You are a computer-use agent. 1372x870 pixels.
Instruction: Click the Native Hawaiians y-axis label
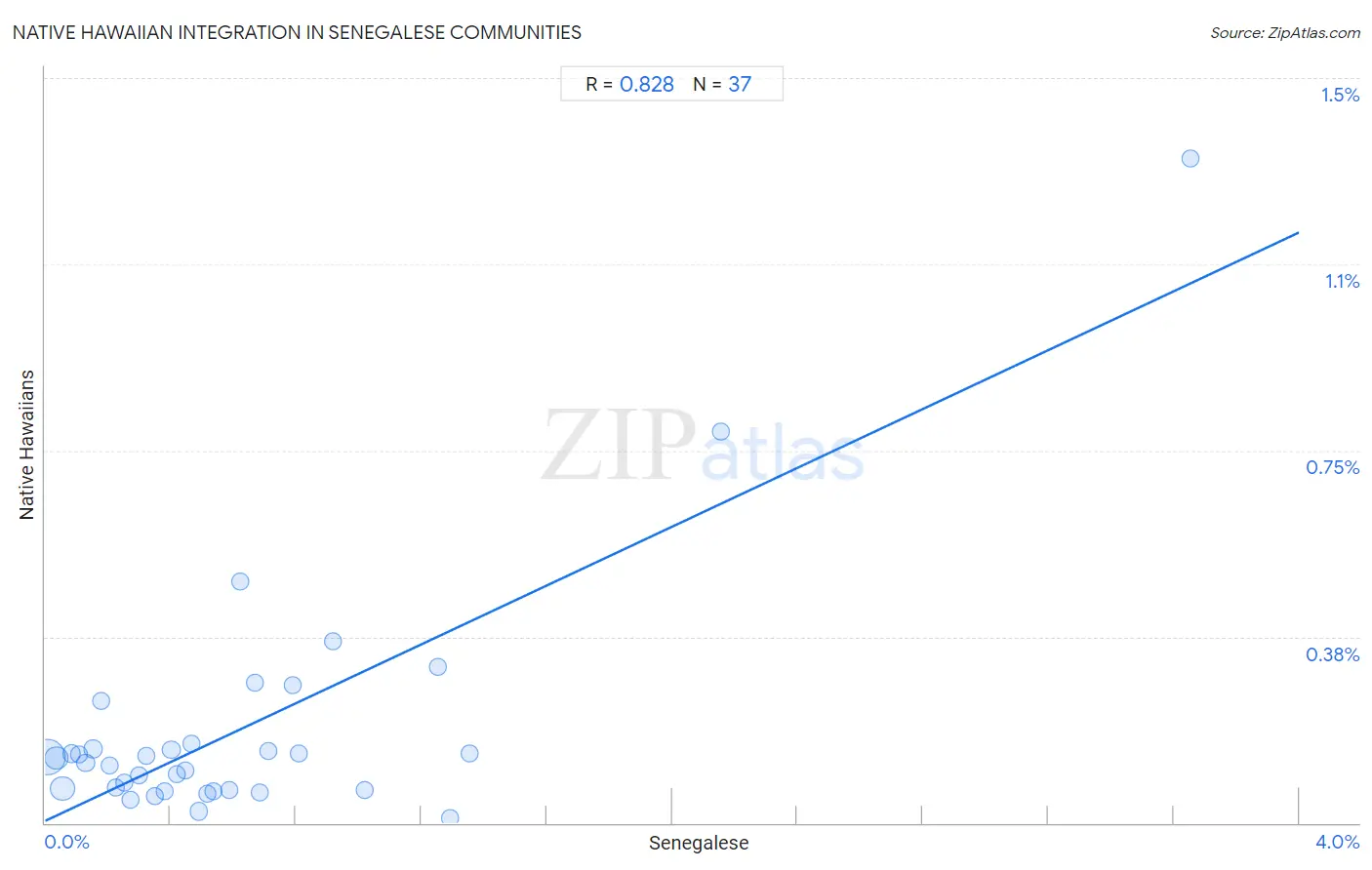pyautogui.click(x=26, y=445)
